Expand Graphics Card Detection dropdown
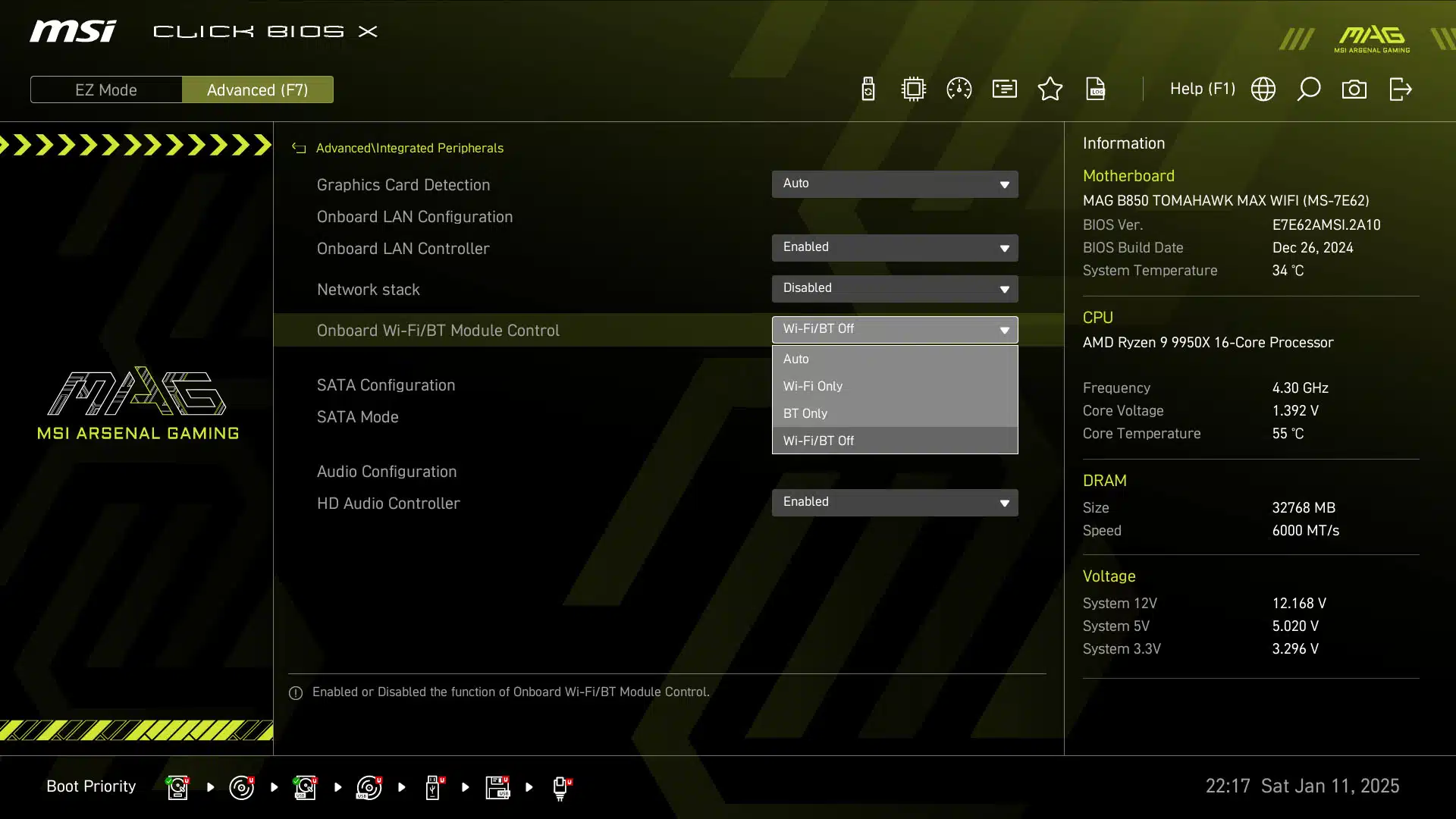 coord(895,184)
